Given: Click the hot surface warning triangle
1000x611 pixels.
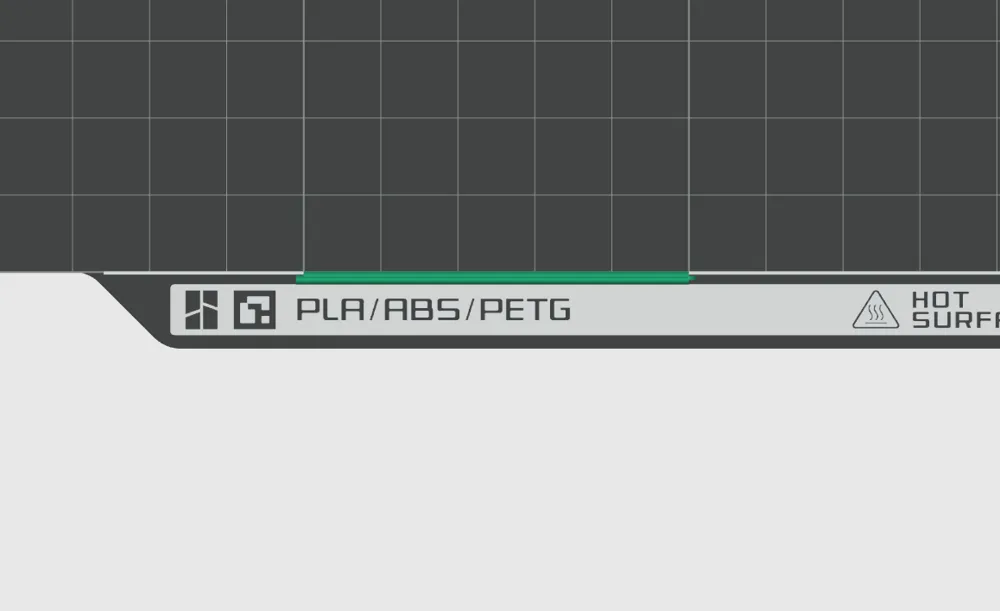Looking at the screenshot, I should 876,310.
